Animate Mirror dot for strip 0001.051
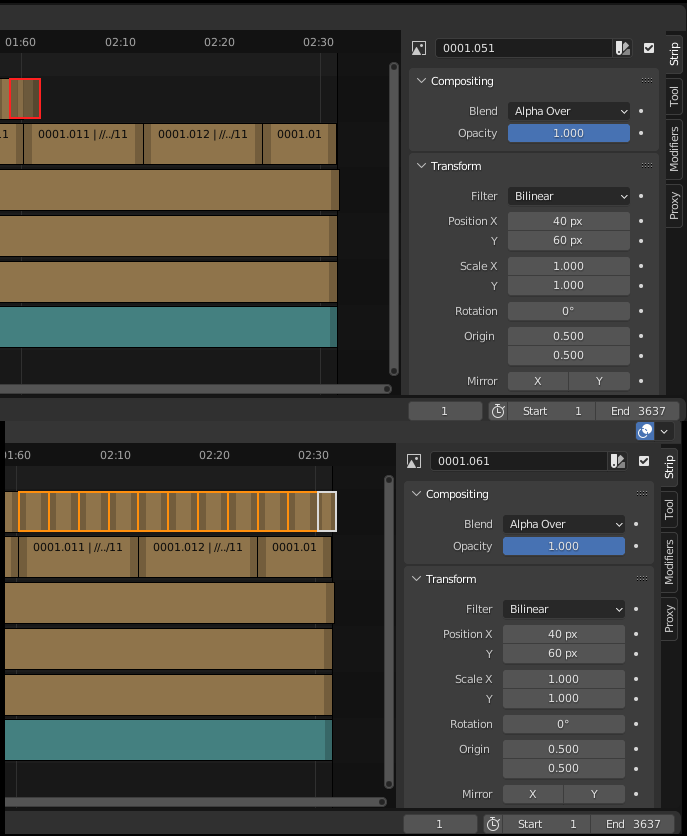This screenshot has height=836, width=687. click(x=641, y=381)
